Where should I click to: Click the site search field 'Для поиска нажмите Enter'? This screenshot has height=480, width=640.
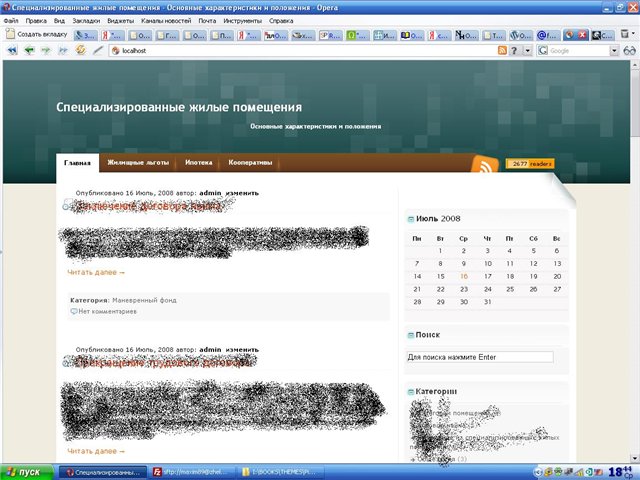(x=479, y=357)
